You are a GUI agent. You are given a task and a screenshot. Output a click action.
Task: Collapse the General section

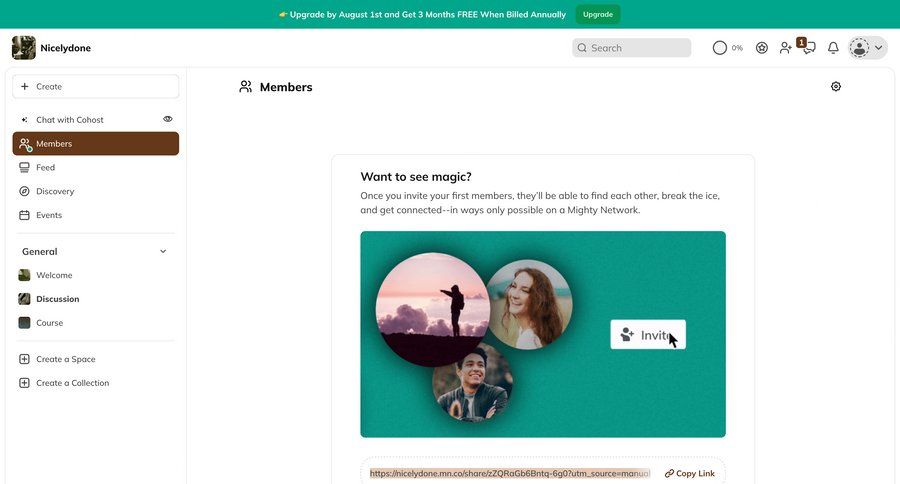[x=163, y=251]
